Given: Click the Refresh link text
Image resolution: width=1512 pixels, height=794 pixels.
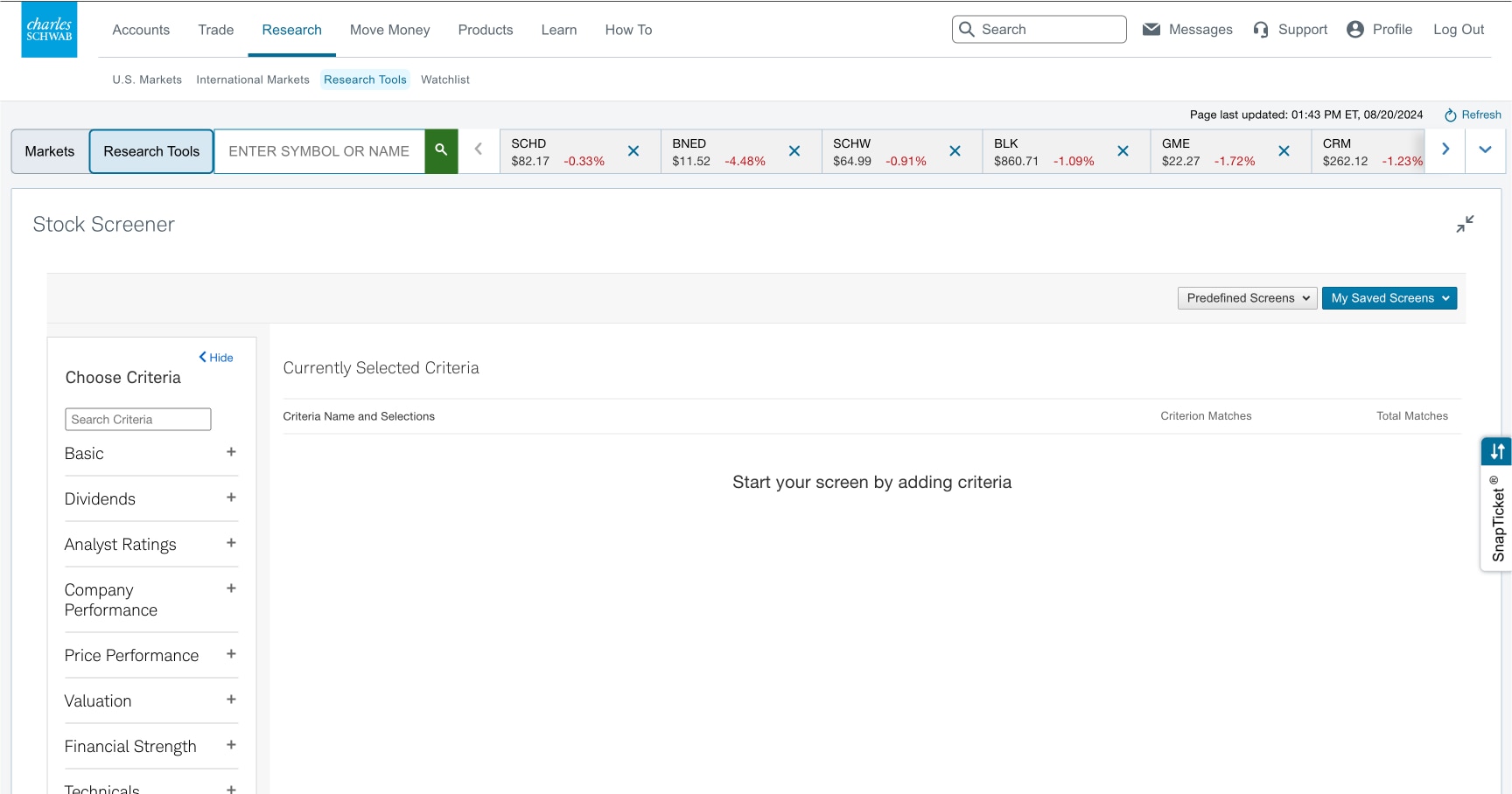Looking at the screenshot, I should pos(1481,115).
